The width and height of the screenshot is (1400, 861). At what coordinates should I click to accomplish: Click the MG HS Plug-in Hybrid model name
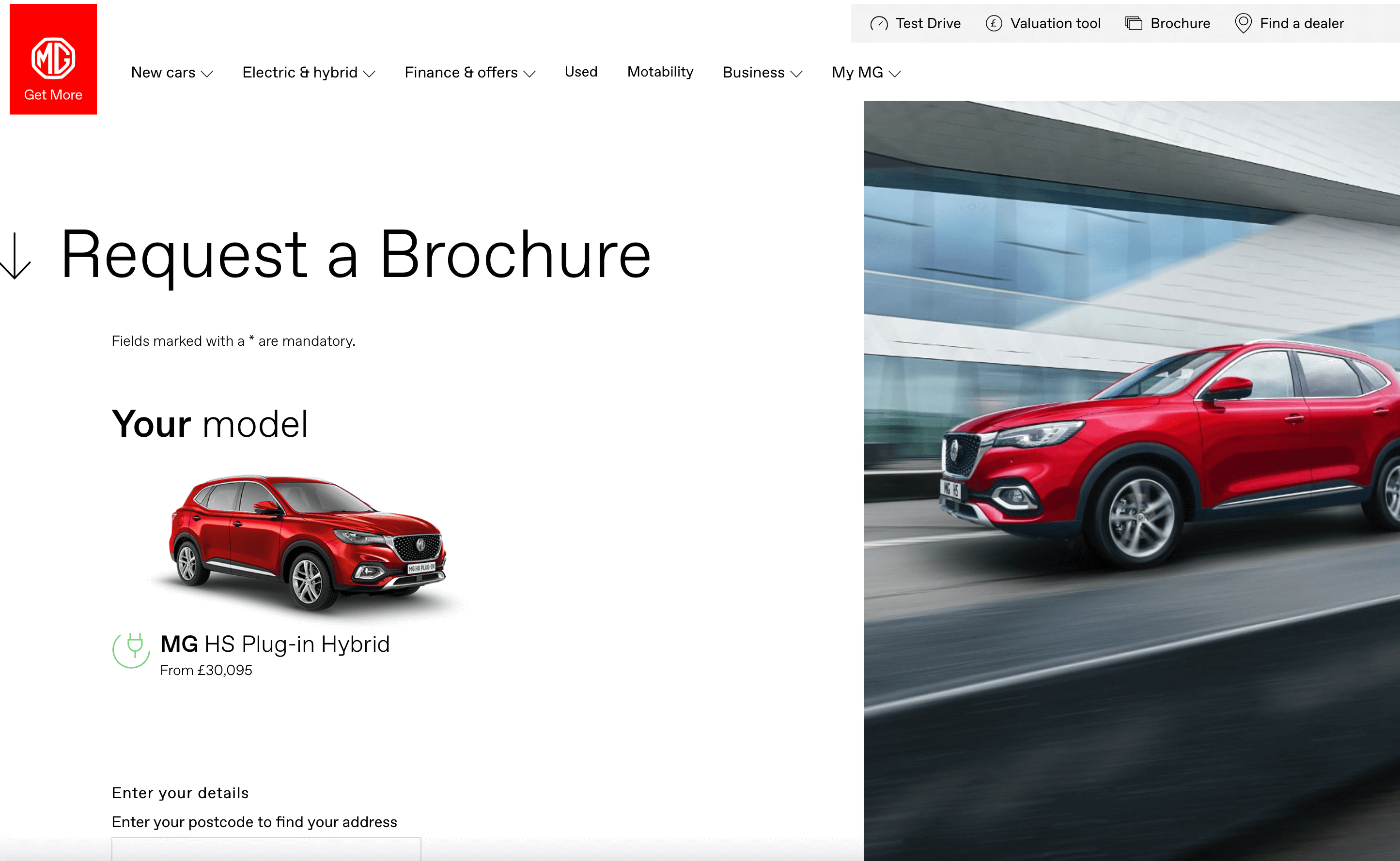point(275,644)
